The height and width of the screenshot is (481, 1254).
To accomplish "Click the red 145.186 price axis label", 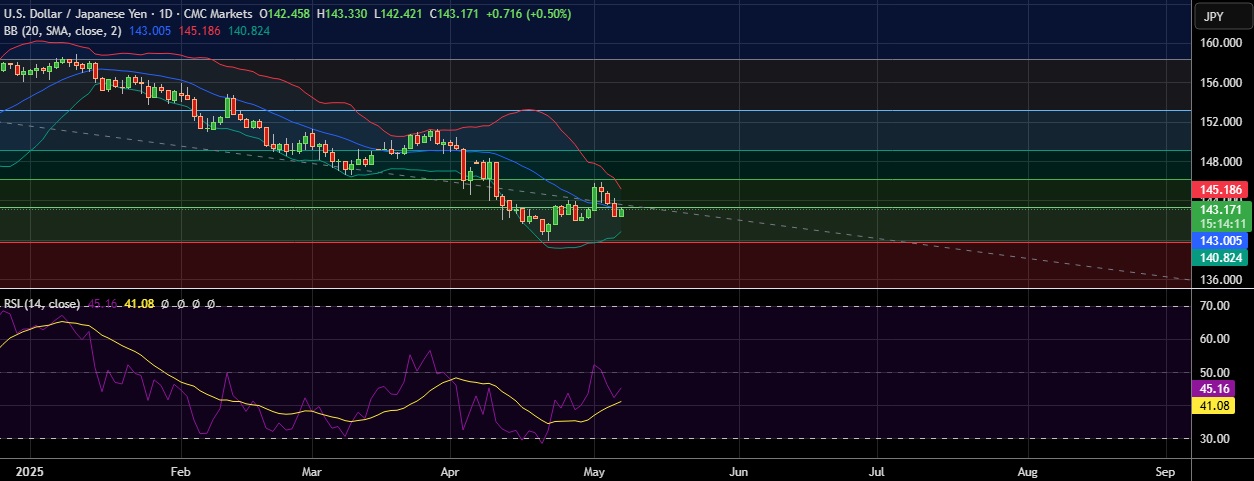I will coord(1221,189).
